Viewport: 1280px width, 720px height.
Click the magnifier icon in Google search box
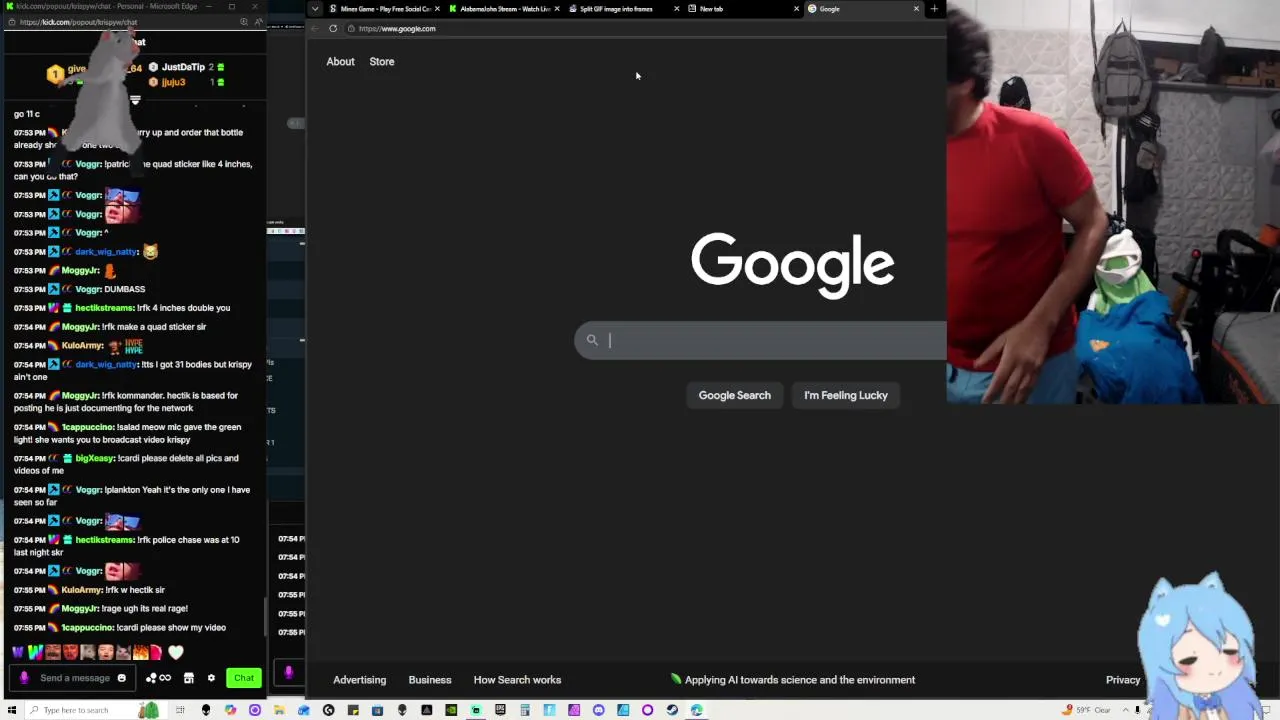(592, 340)
